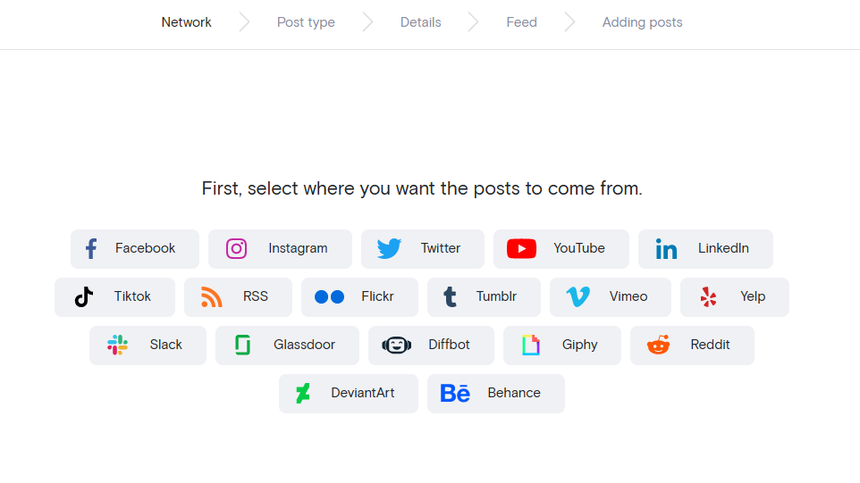Image resolution: width=860 pixels, height=483 pixels.
Task: Jump to Adding posts step
Action: click(642, 22)
